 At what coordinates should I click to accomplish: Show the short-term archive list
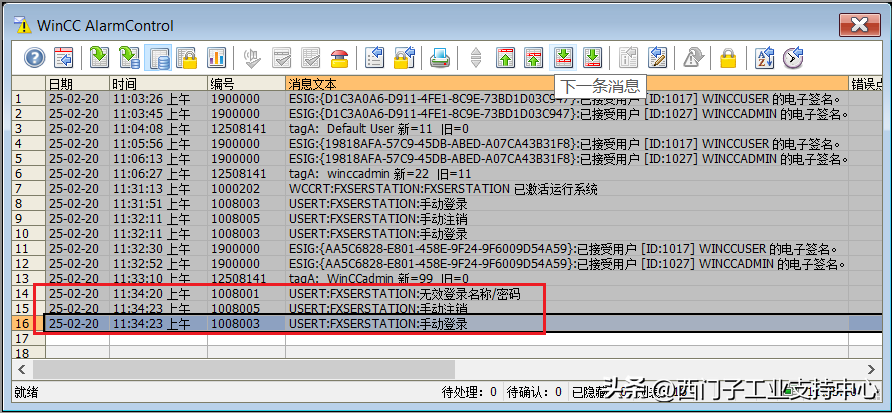coord(100,58)
